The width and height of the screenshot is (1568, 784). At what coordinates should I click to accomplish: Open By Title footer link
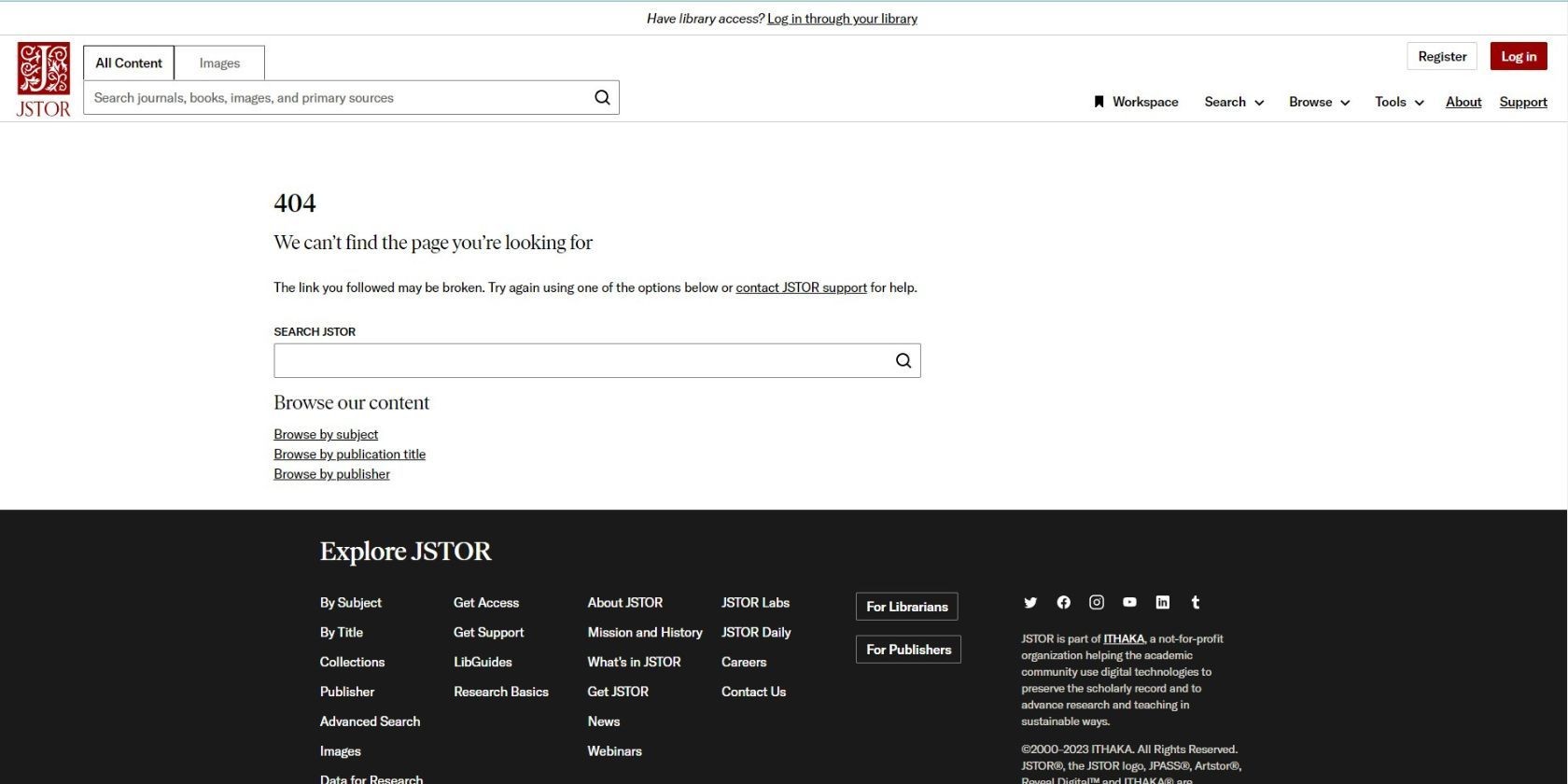(341, 633)
